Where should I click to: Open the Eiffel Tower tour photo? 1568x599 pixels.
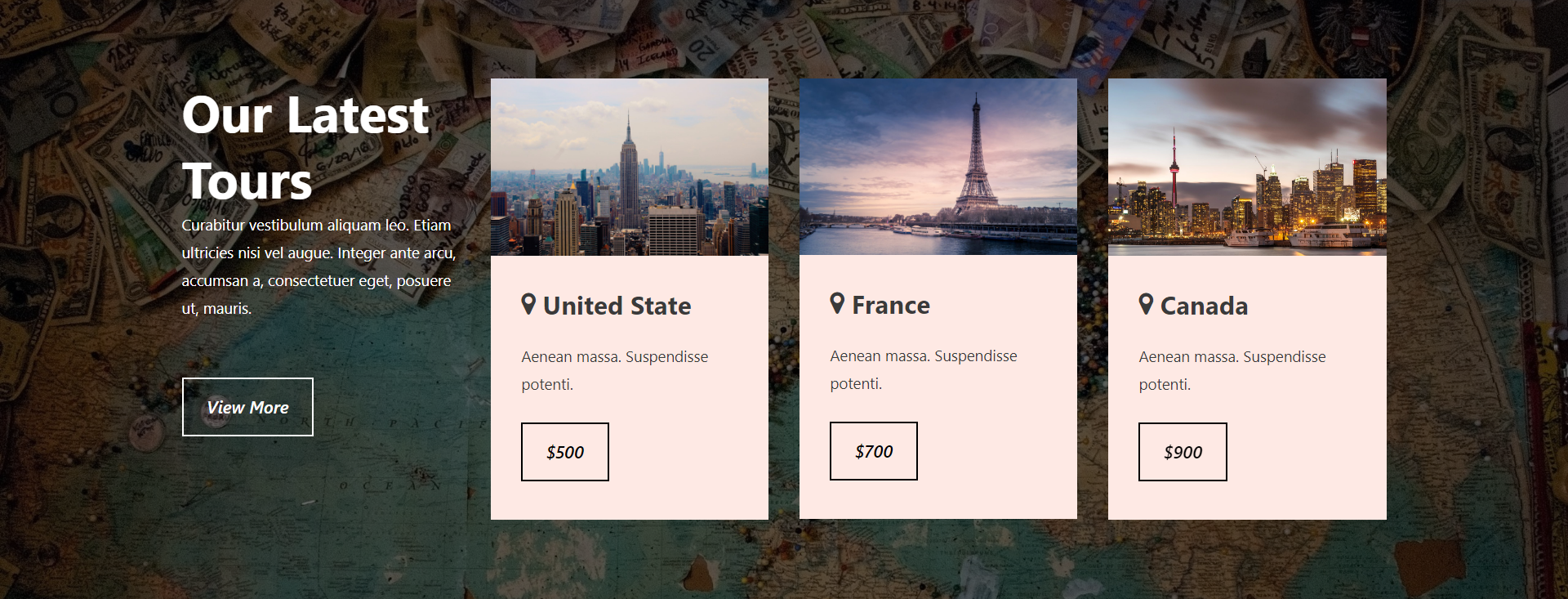point(938,167)
